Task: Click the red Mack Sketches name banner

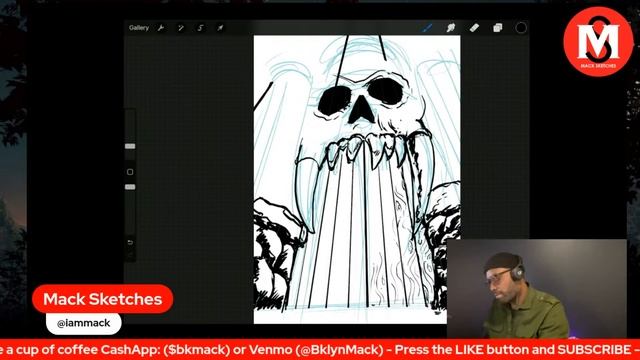Action: [102, 299]
